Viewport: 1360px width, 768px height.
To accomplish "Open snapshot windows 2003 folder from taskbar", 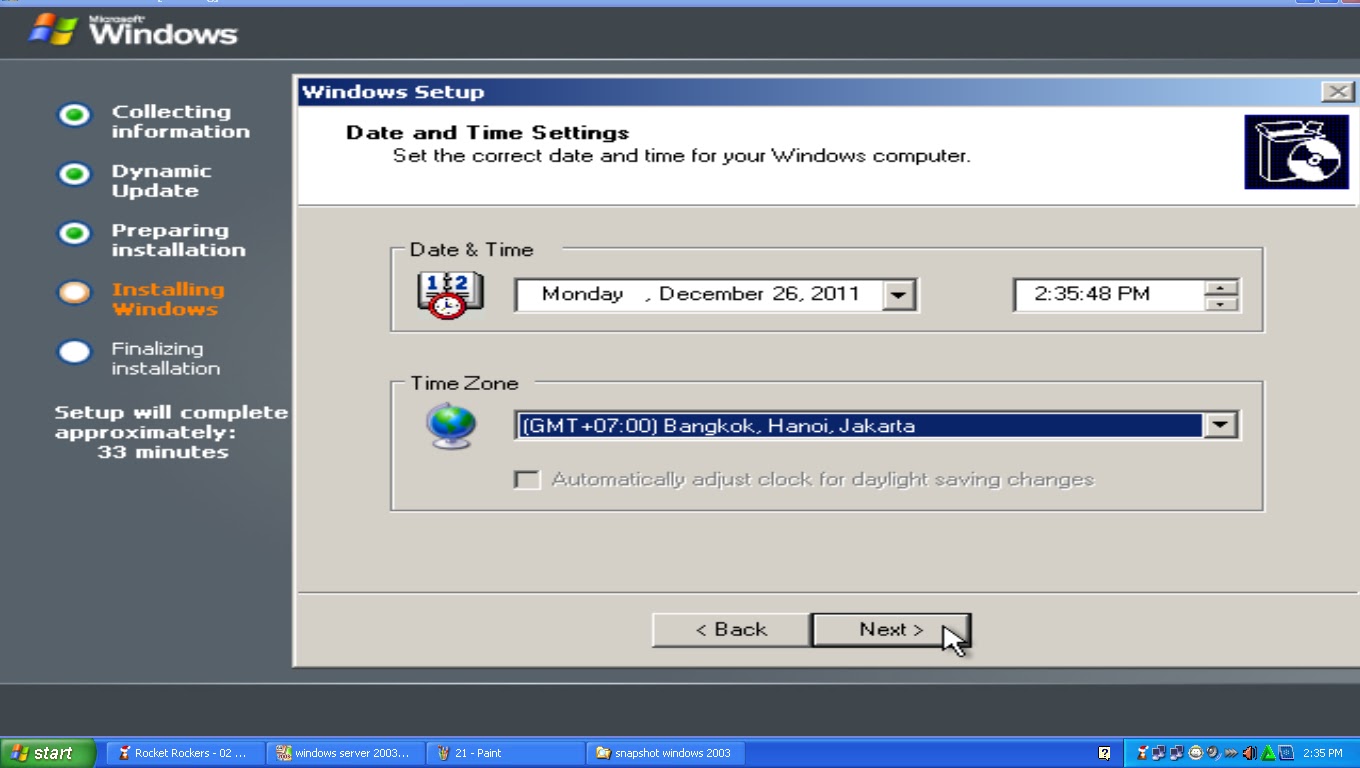I will [x=666, y=753].
